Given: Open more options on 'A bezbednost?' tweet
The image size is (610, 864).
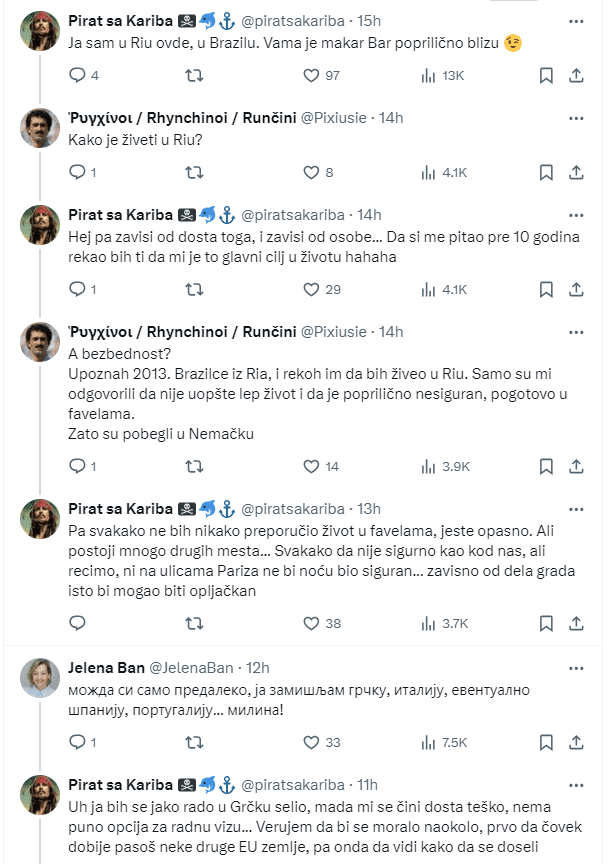Looking at the screenshot, I should (576, 332).
